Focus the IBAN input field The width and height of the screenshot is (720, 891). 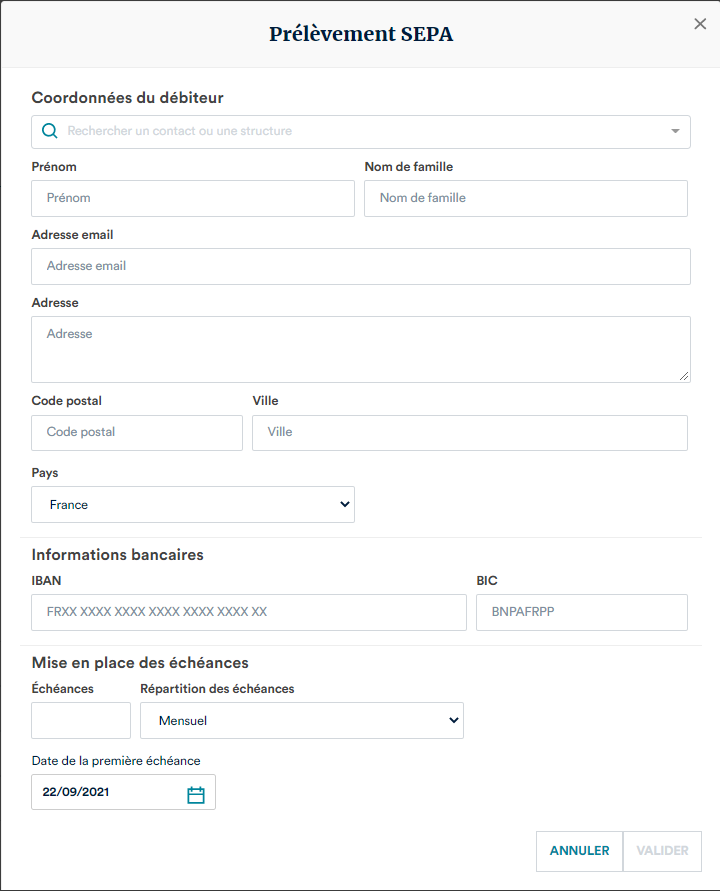[249, 612]
